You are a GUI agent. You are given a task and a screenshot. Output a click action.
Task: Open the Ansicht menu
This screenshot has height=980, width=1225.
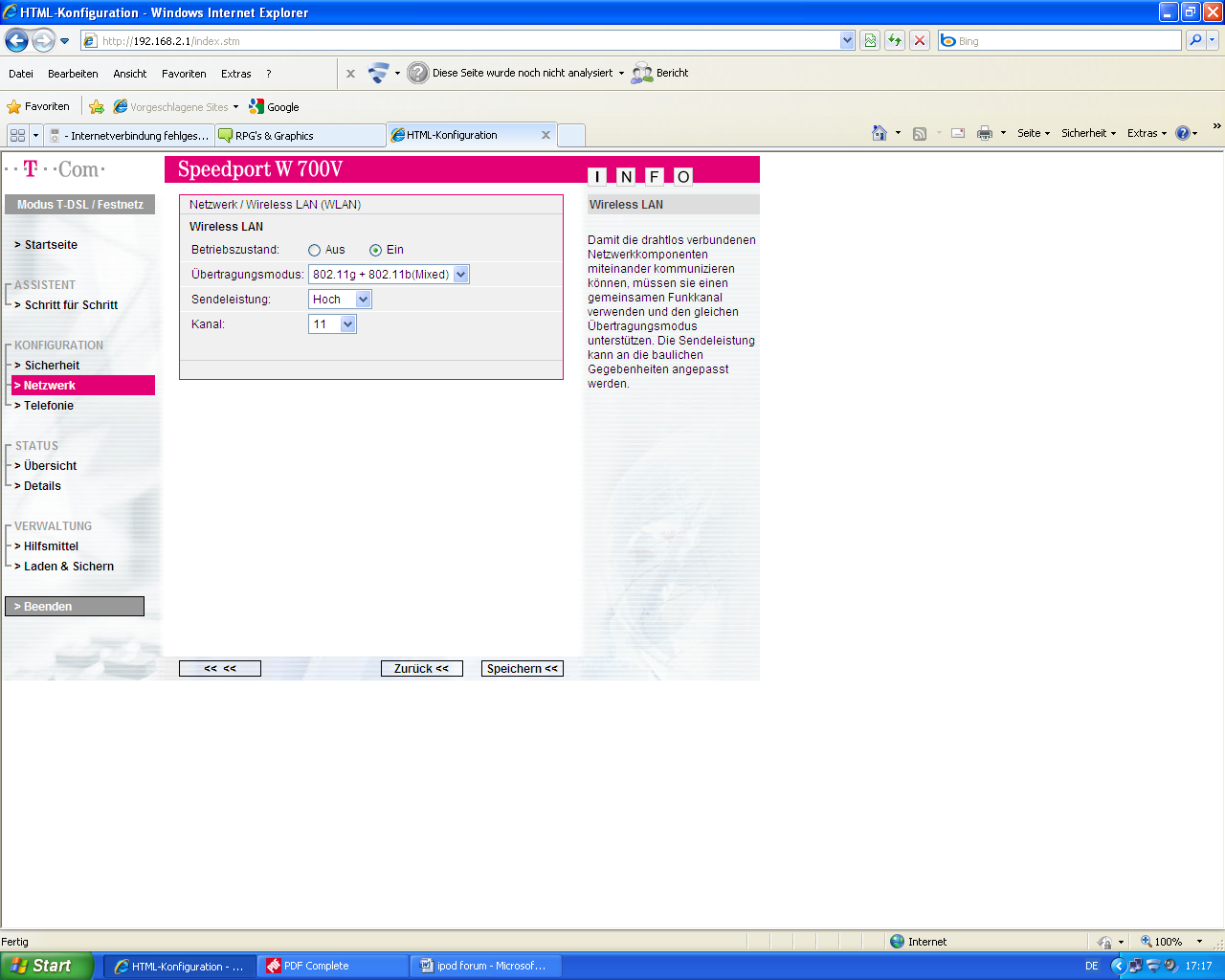point(130,74)
